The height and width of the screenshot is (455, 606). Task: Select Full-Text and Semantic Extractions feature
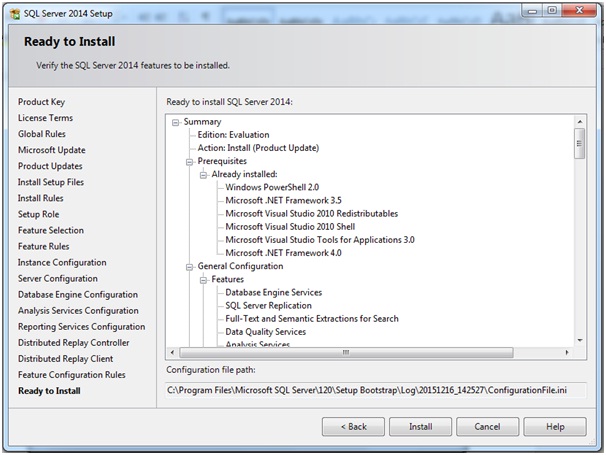[x=312, y=319]
